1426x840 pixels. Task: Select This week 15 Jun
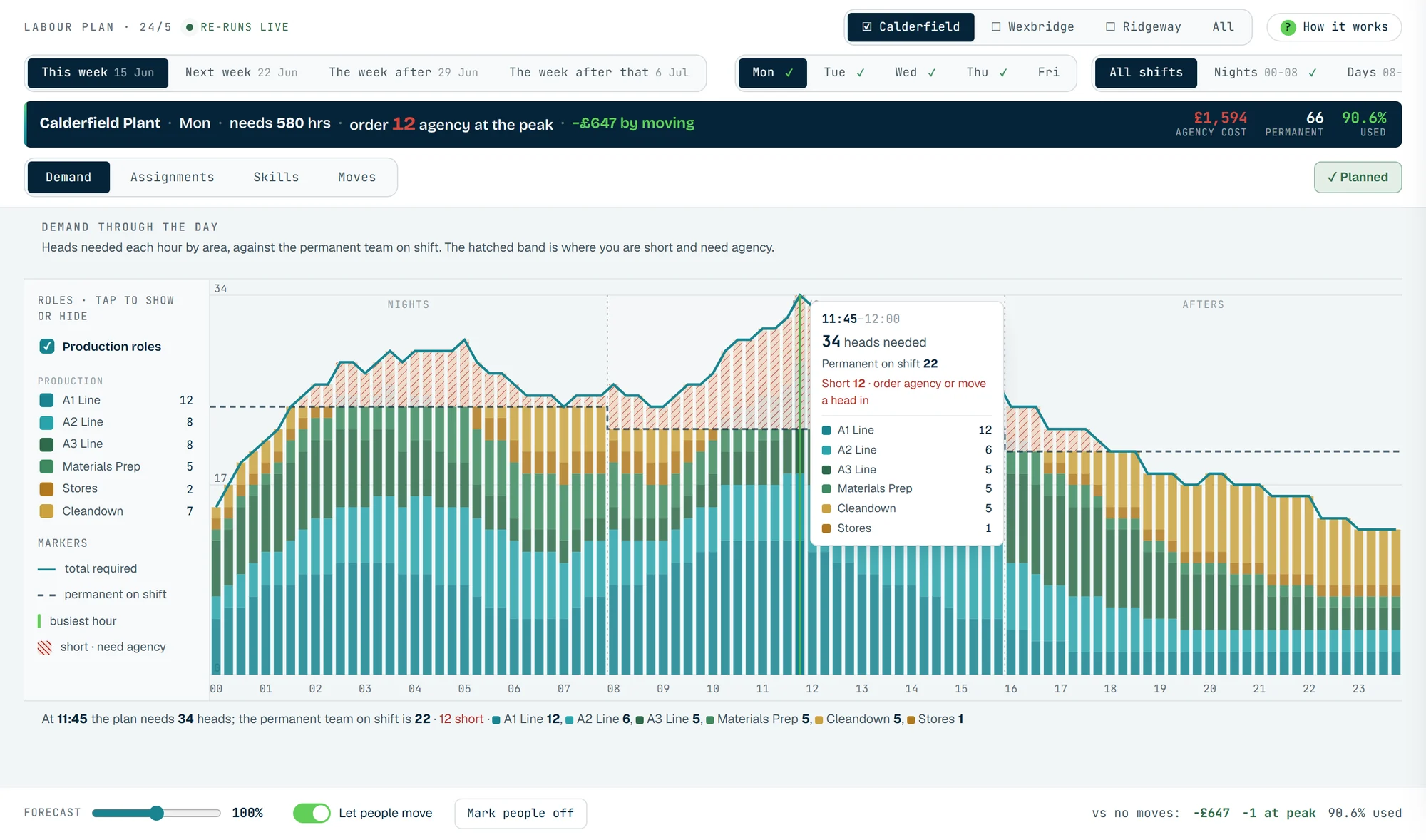click(98, 73)
